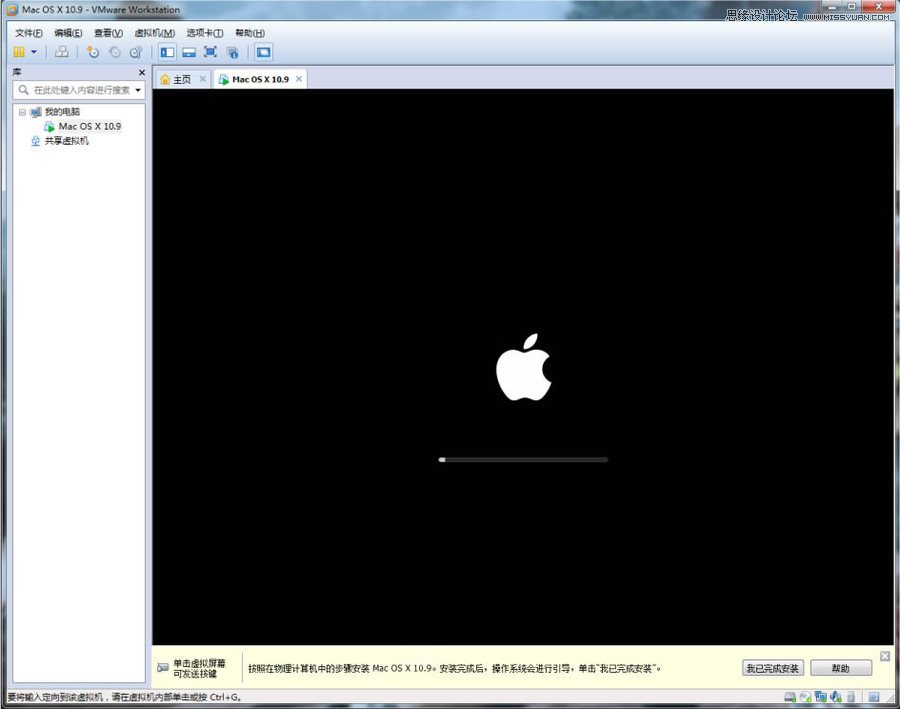Enter full screen mode icon
This screenshot has height=709, width=900.
pos(210,52)
